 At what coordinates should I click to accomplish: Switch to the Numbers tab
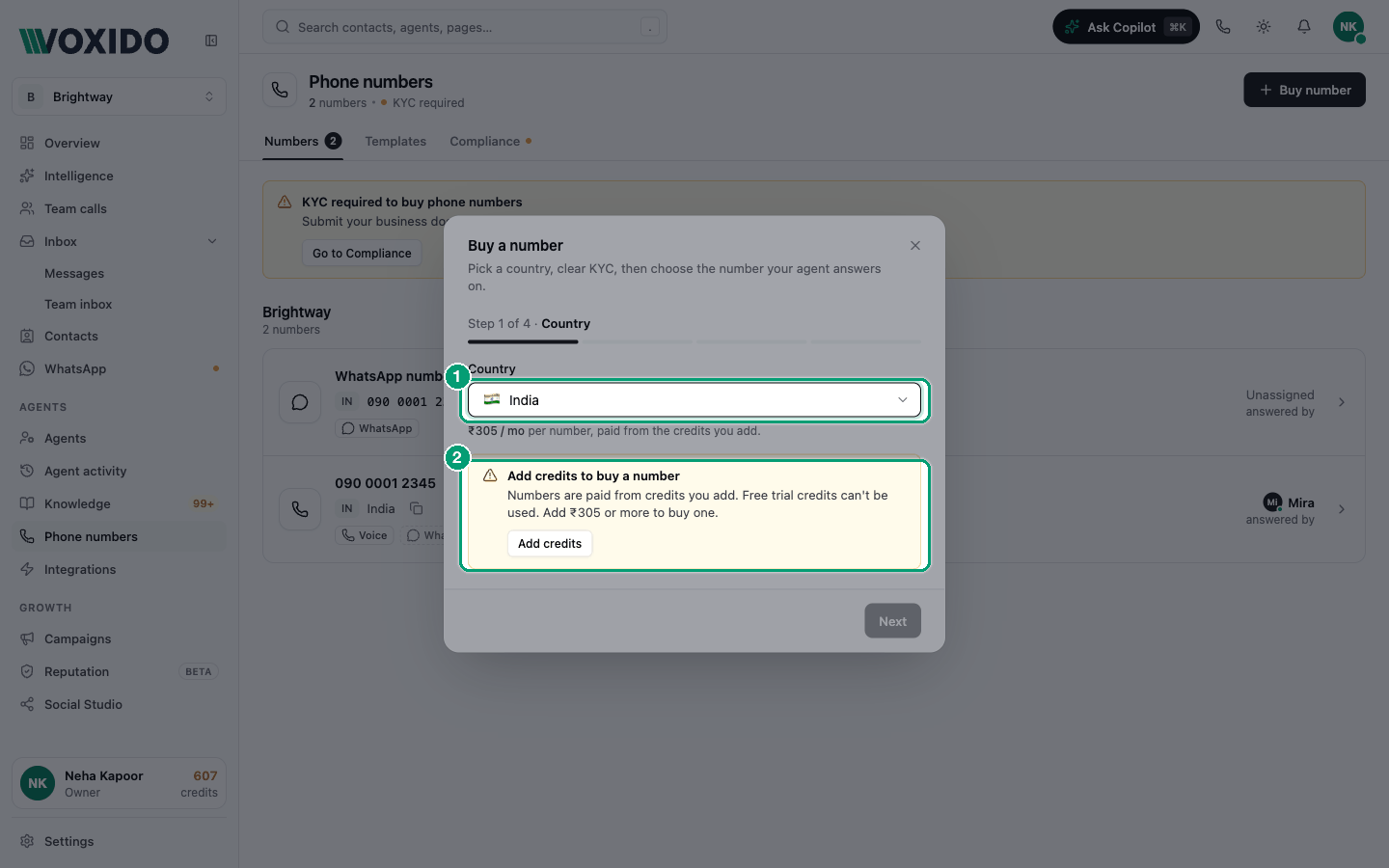coord(303,141)
